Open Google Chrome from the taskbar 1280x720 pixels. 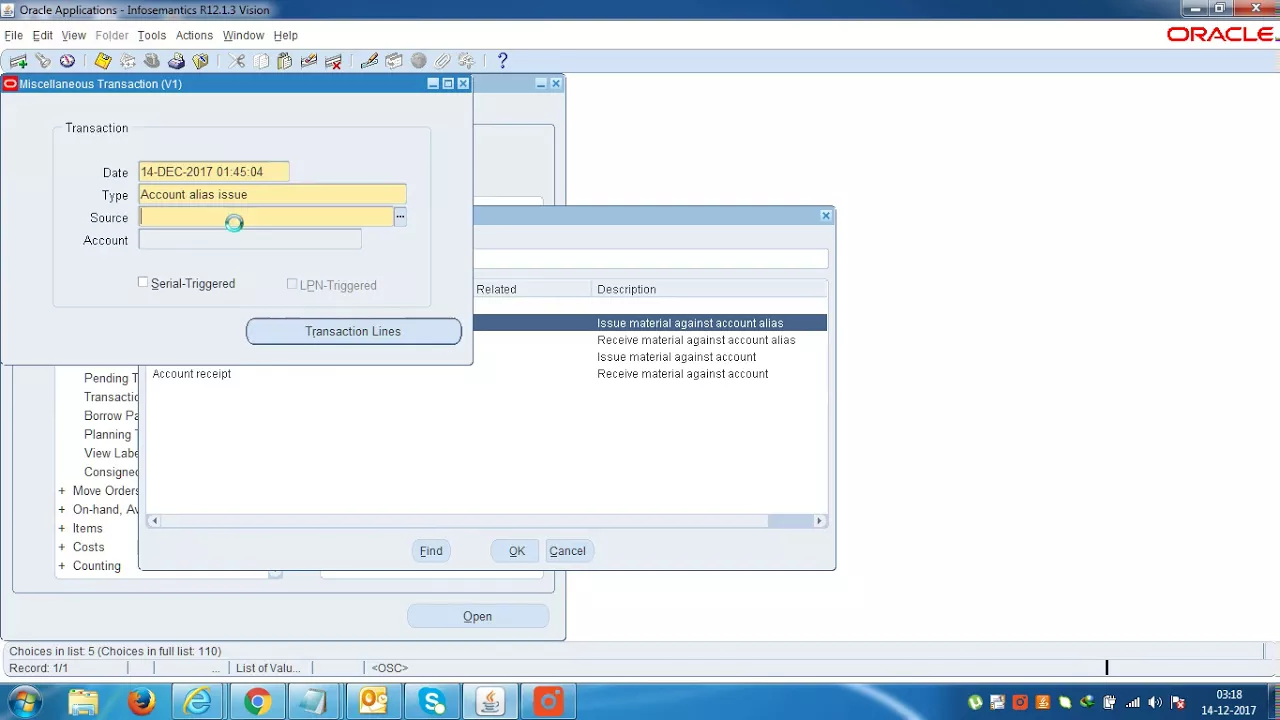pos(257,702)
